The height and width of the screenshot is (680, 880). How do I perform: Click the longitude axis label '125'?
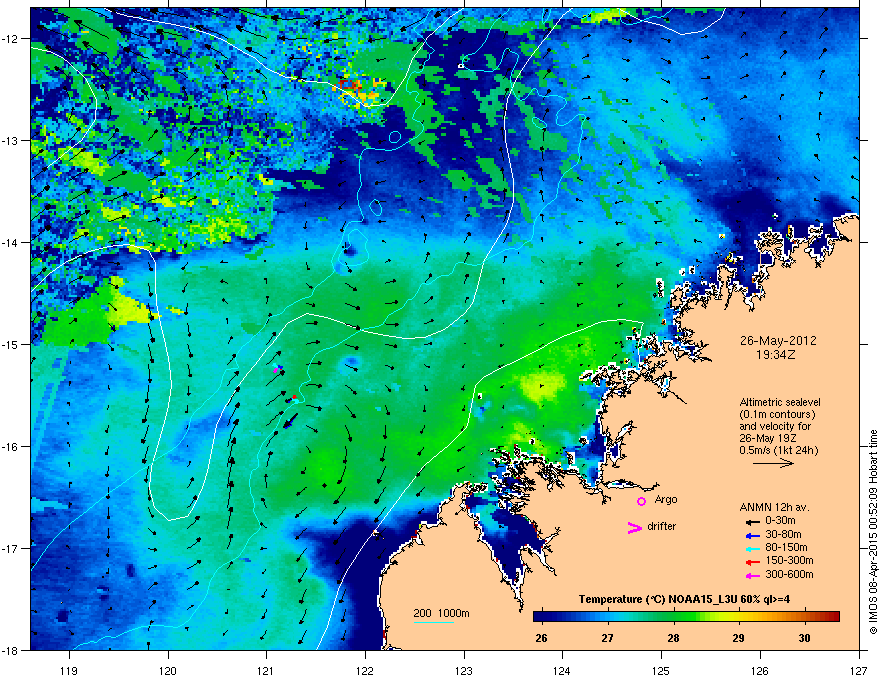pos(661,670)
